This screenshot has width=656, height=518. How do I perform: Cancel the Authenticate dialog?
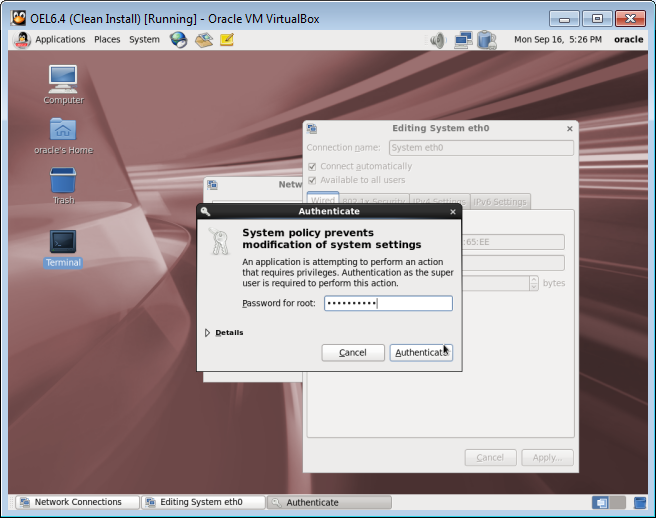click(x=353, y=353)
